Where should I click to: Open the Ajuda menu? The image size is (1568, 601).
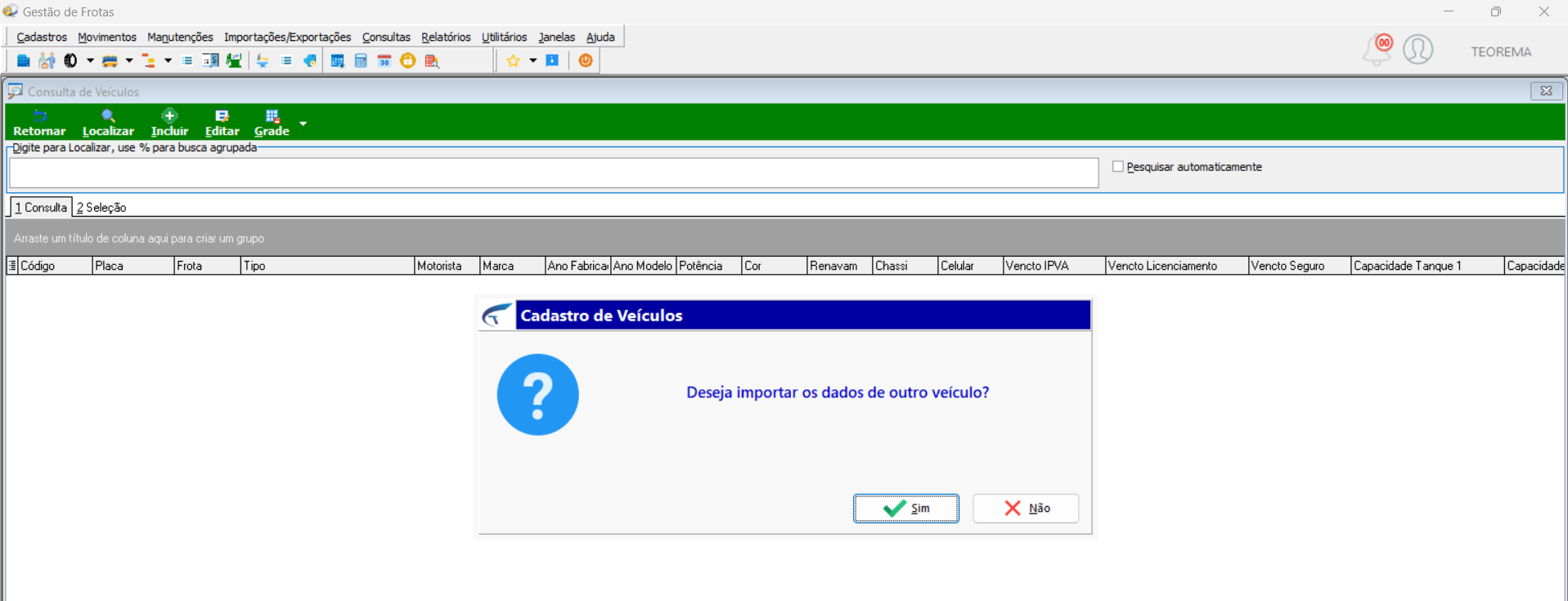point(600,37)
